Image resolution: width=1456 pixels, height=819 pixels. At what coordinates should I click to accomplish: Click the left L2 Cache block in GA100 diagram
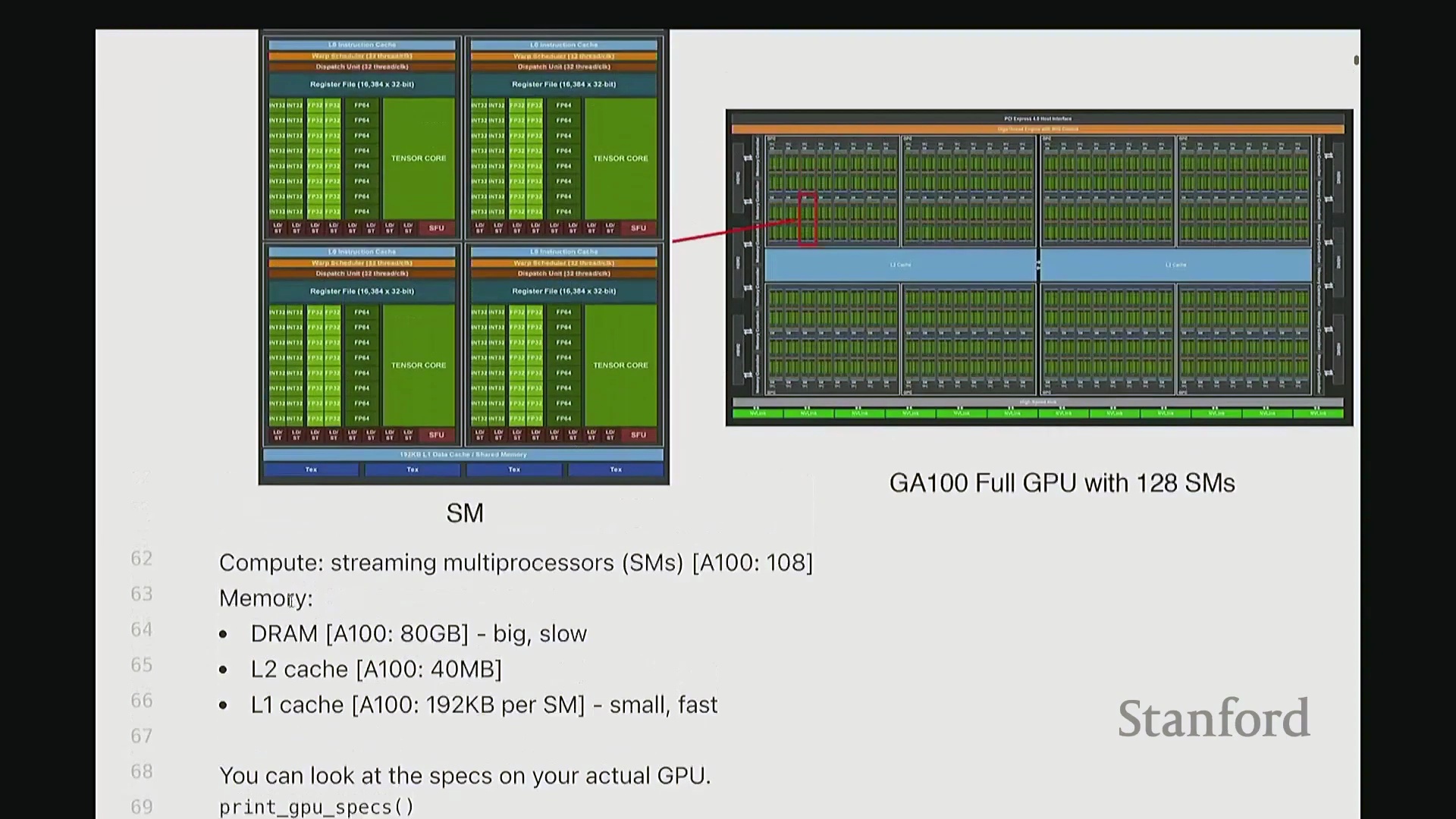900,265
